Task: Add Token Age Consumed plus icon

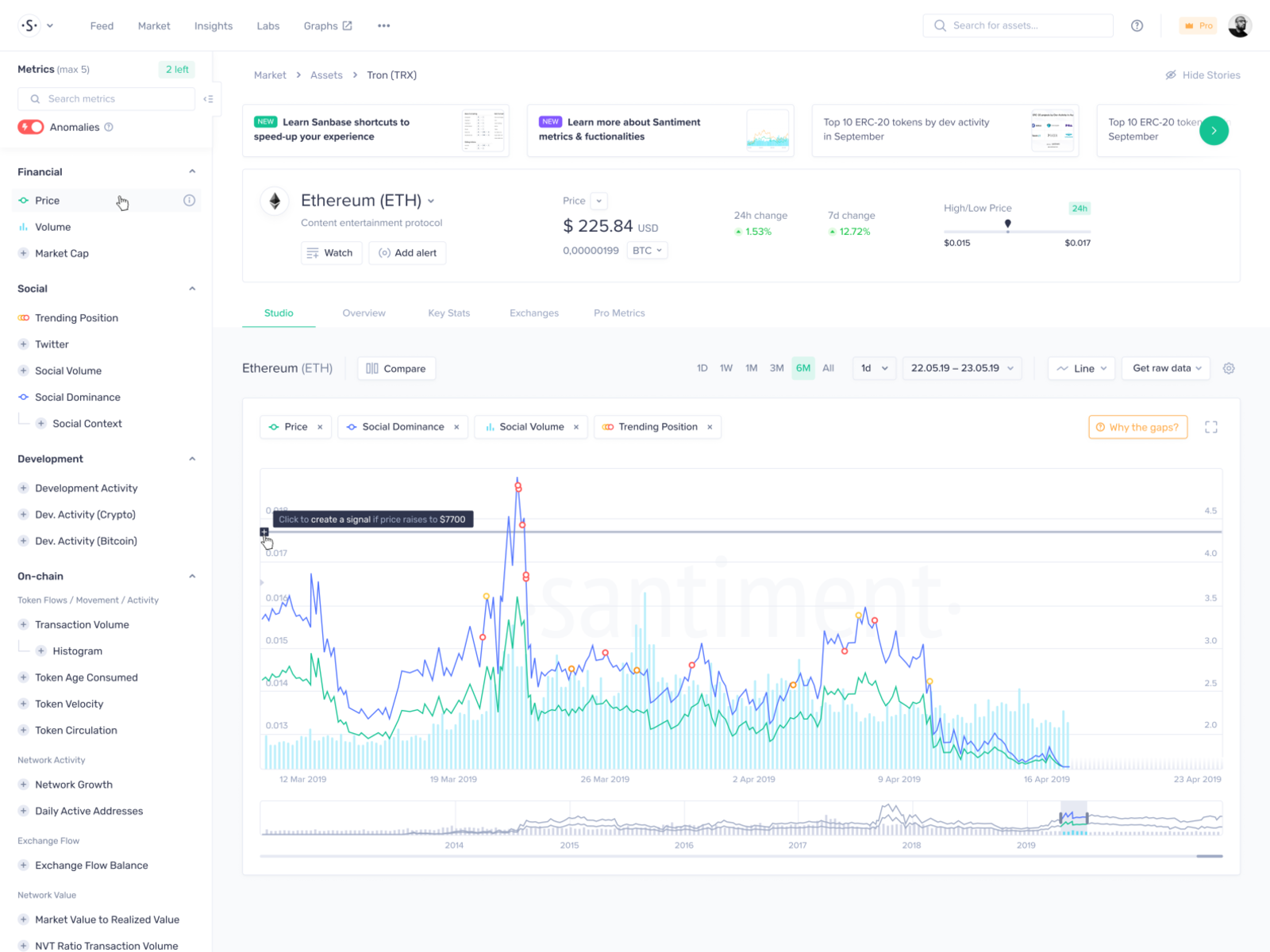Action: click(x=23, y=678)
